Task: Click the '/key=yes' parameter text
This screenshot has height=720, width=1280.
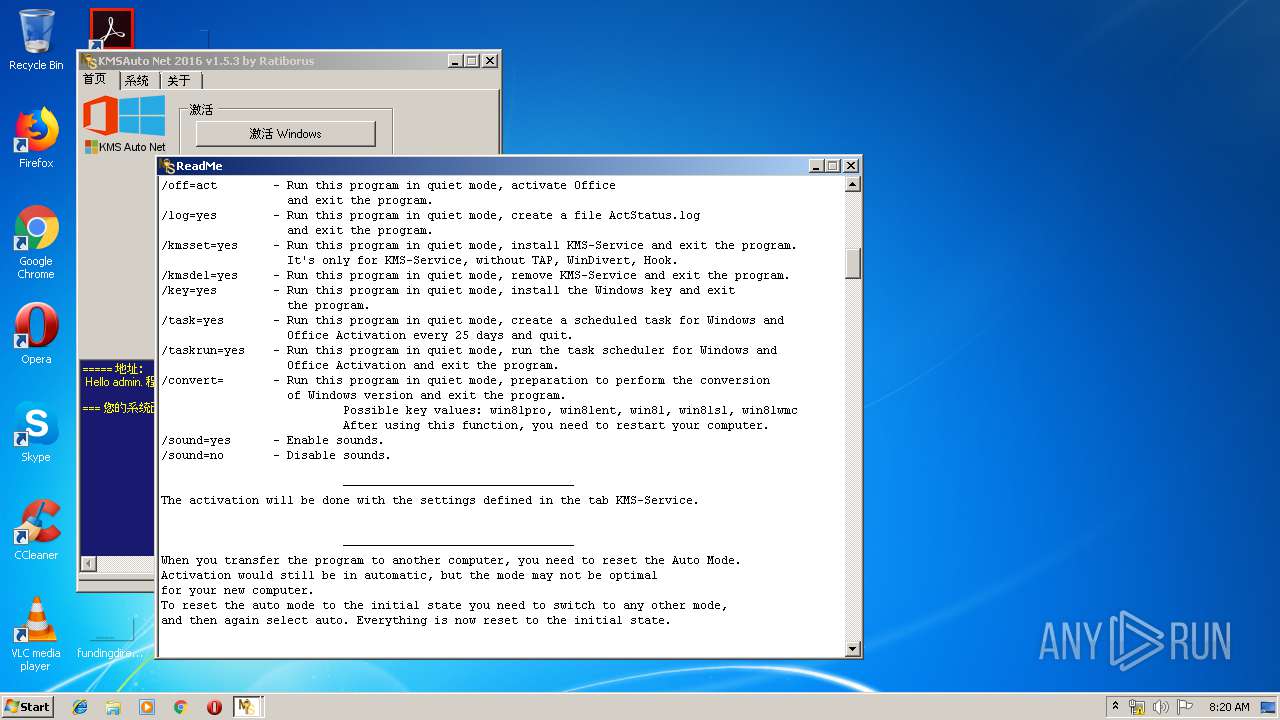Action: (189, 291)
